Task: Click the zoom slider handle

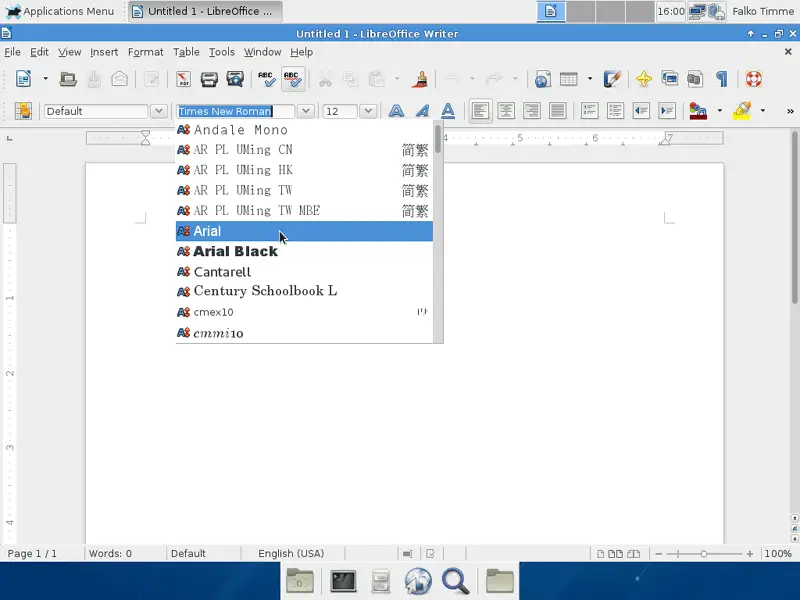Action: 704,554
